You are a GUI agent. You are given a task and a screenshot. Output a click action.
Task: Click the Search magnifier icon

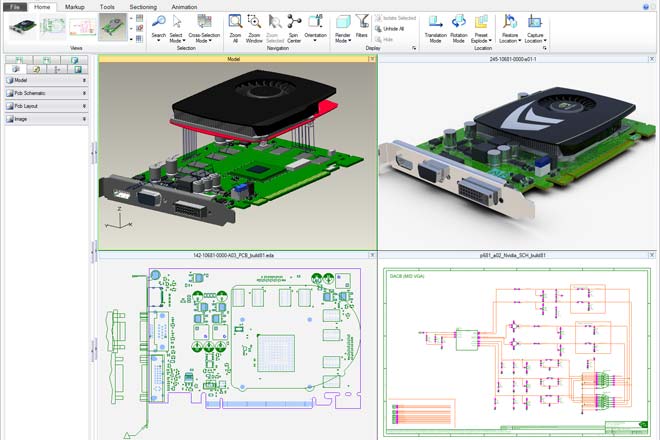coord(159,21)
